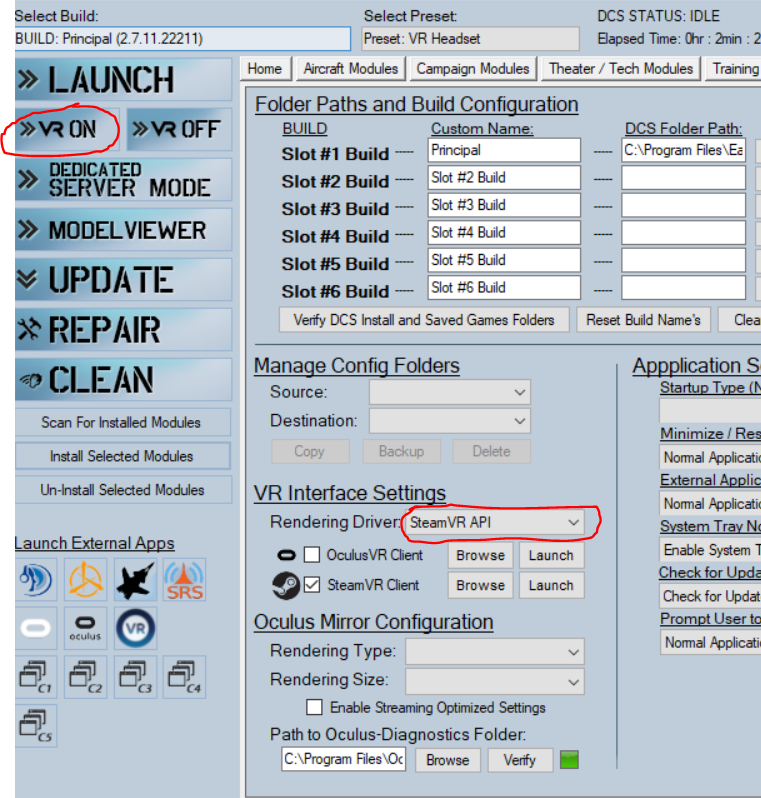Open the Minimize / Restore Normal Application dropdown

pos(711,458)
